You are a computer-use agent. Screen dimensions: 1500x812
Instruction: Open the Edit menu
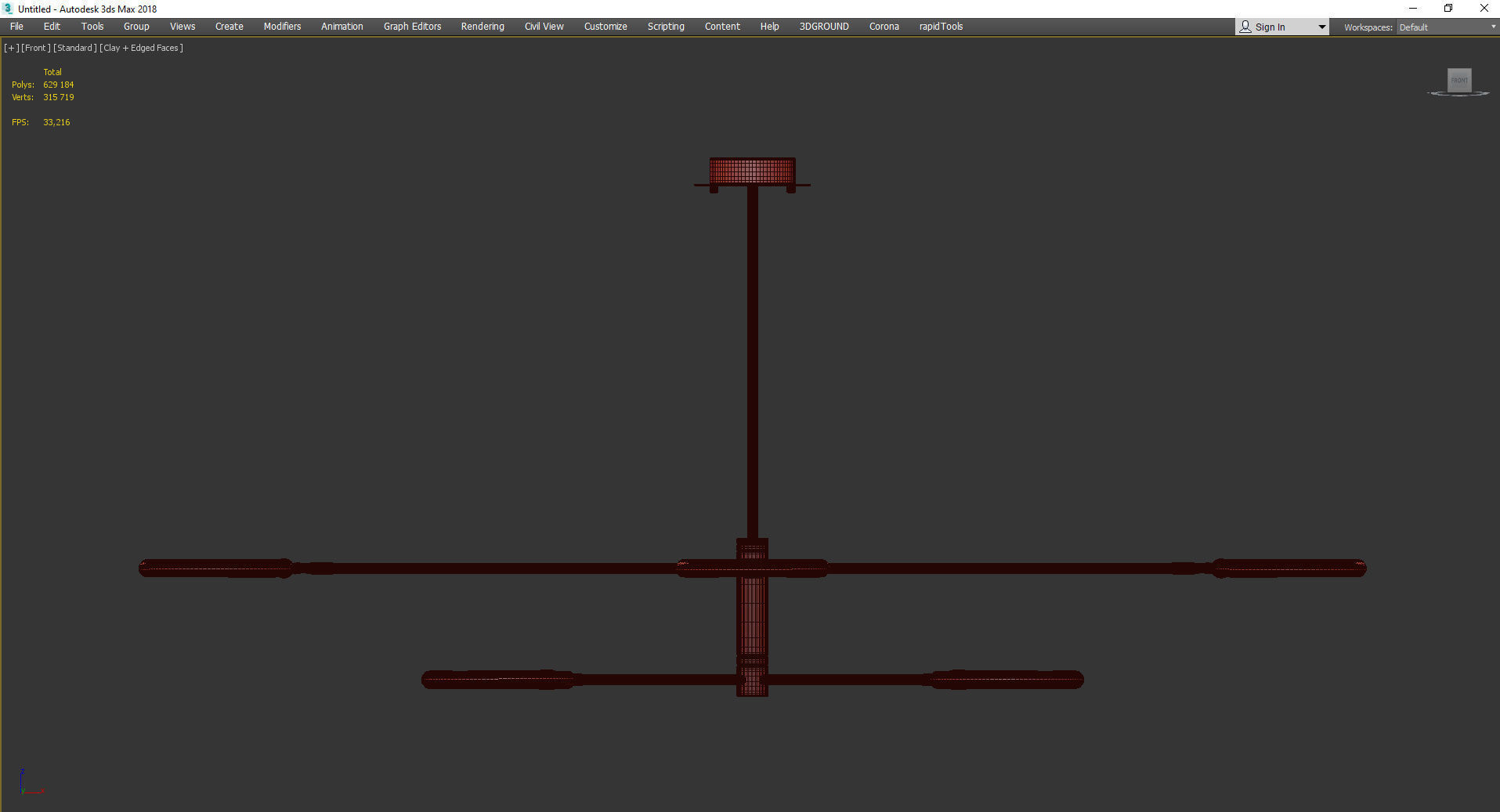click(x=52, y=27)
